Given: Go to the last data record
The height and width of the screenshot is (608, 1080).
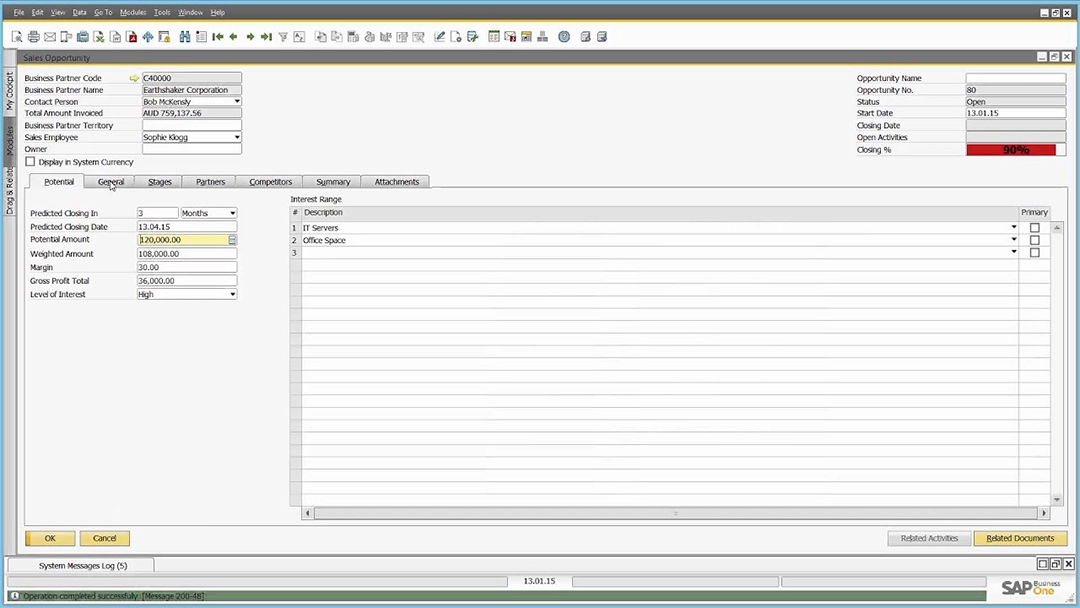Looking at the screenshot, I should click(x=266, y=37).
